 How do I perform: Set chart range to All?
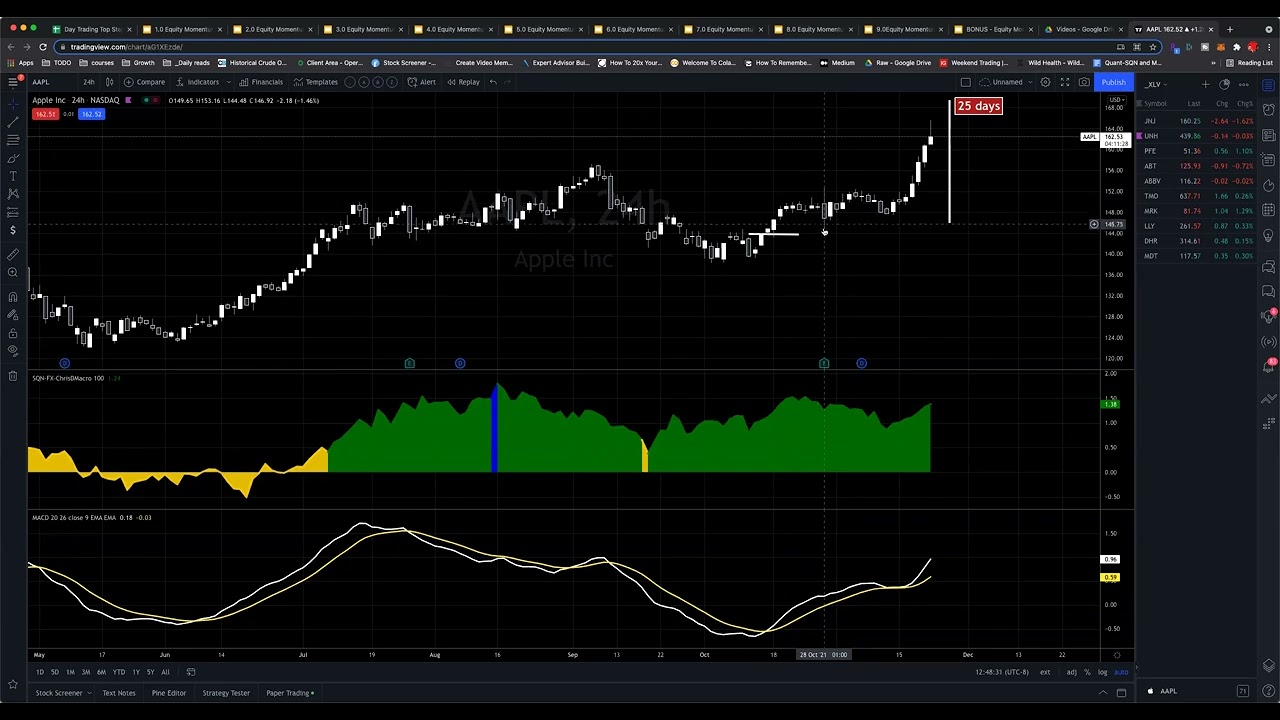[x=165, y=672]
